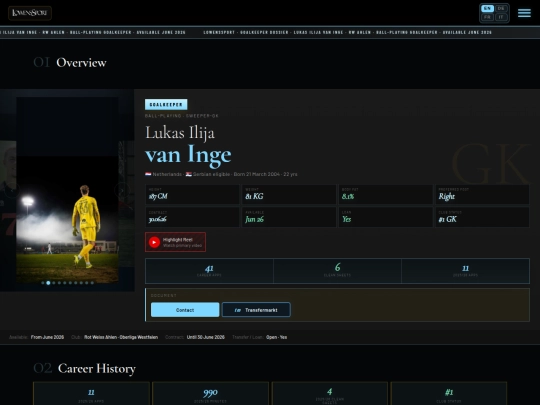
Task: Click the 8.1% body fat card
Action: coord(386,194)
